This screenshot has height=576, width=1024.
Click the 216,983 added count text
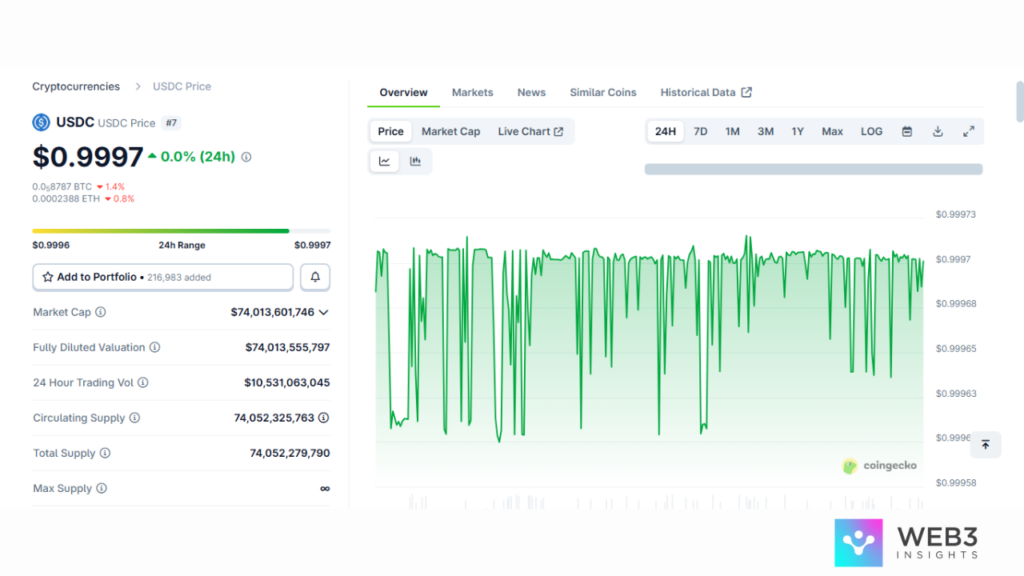pyautogui.click(x=179, y=278)
